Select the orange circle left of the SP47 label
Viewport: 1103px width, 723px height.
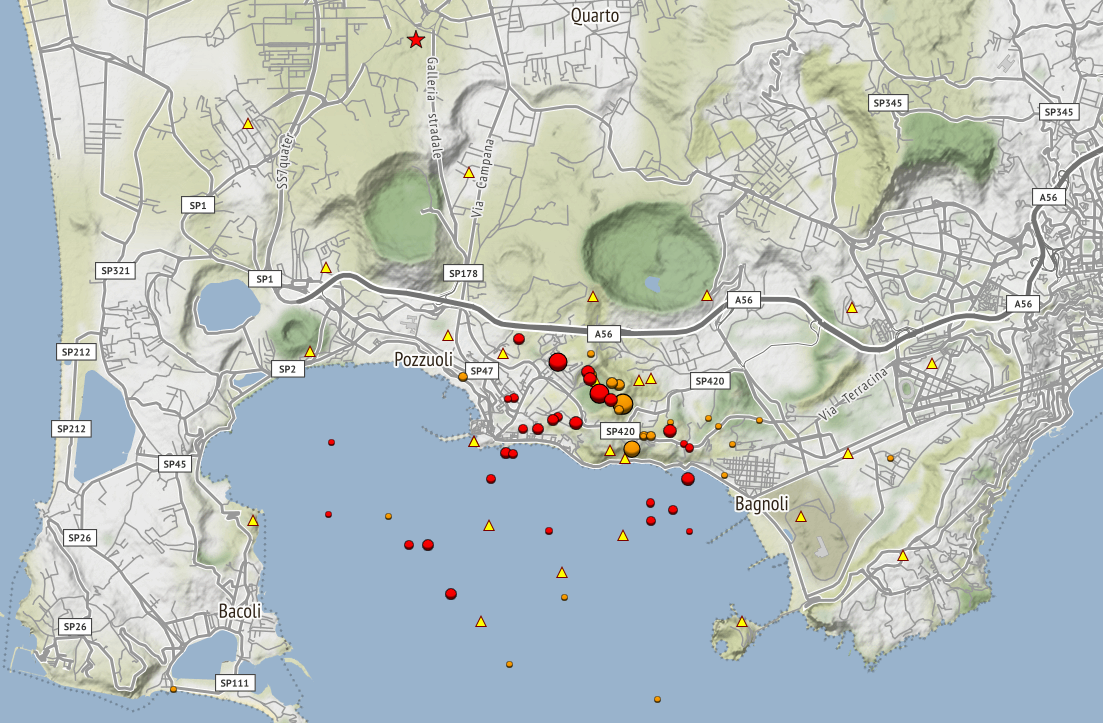coord(463,377)
